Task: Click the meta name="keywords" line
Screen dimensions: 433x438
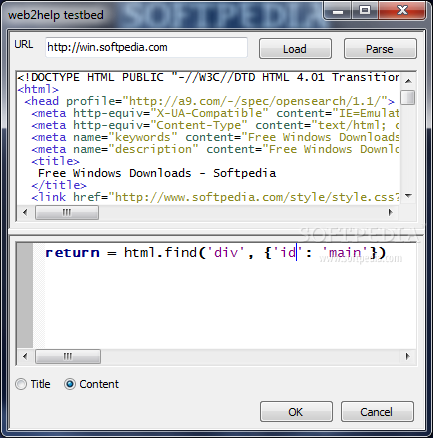Action: pos(215,137)
